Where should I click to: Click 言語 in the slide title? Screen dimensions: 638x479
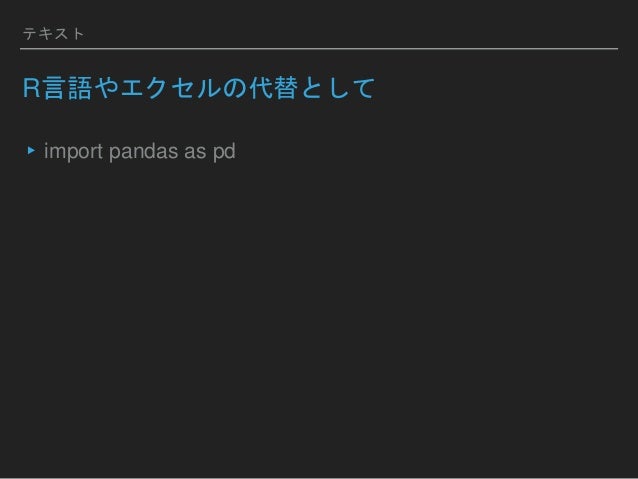(68, 88)
